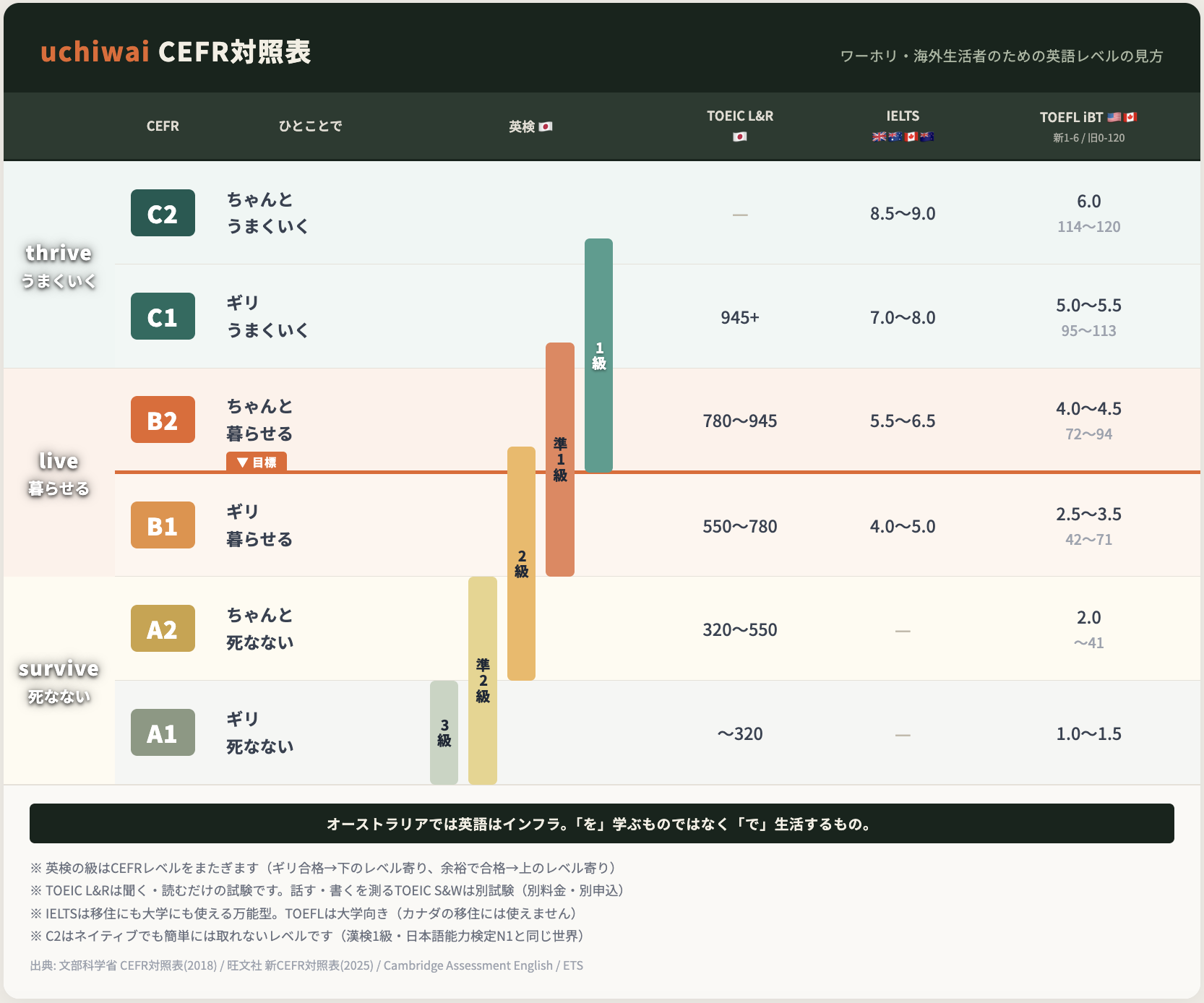Click the live 暮らせる band label
The height and width of the screenshot is (1003, 1204).
point(59,473)
